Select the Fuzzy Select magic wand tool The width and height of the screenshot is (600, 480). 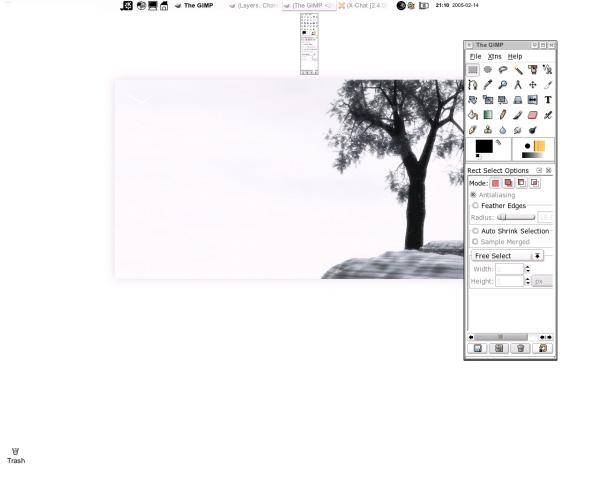518,70
